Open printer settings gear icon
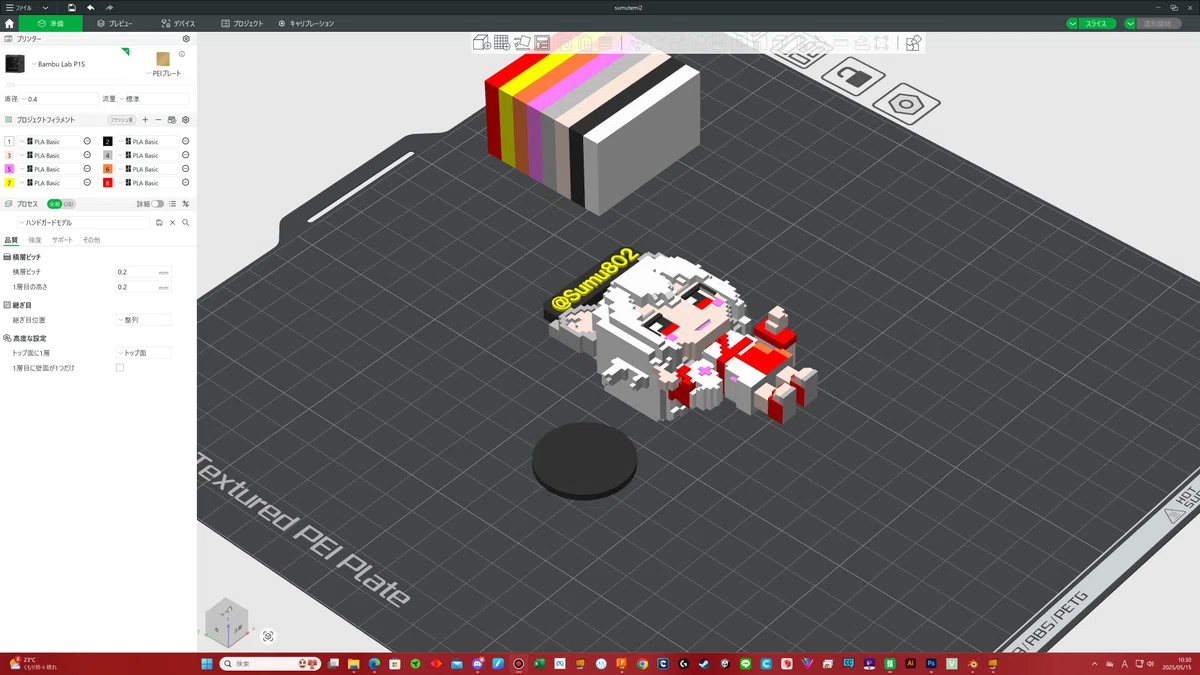Image resolution: width=1200 pixels, height=675 pixels. 185,38
